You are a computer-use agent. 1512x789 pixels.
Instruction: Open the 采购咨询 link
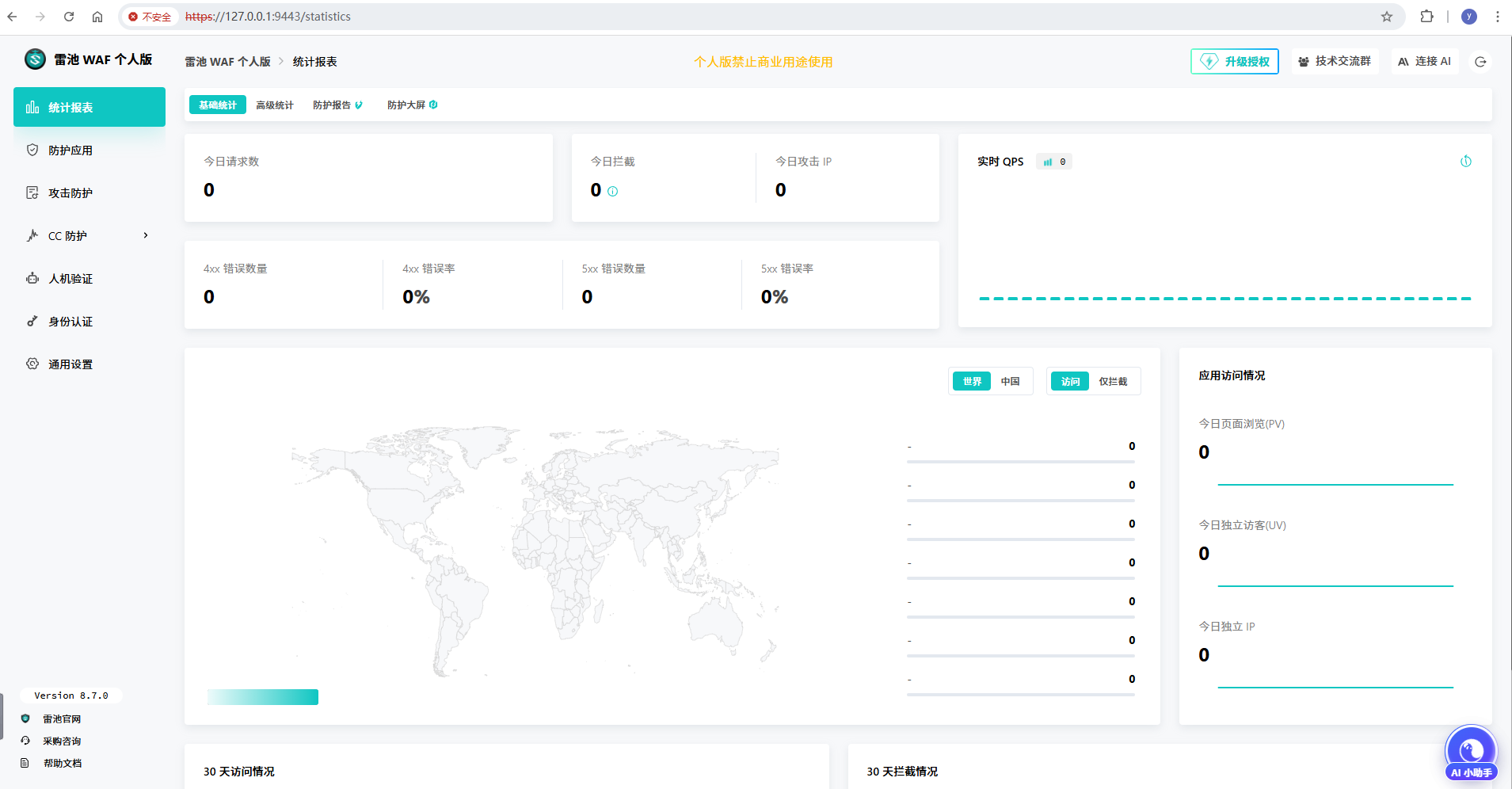(x=62, y=741)
